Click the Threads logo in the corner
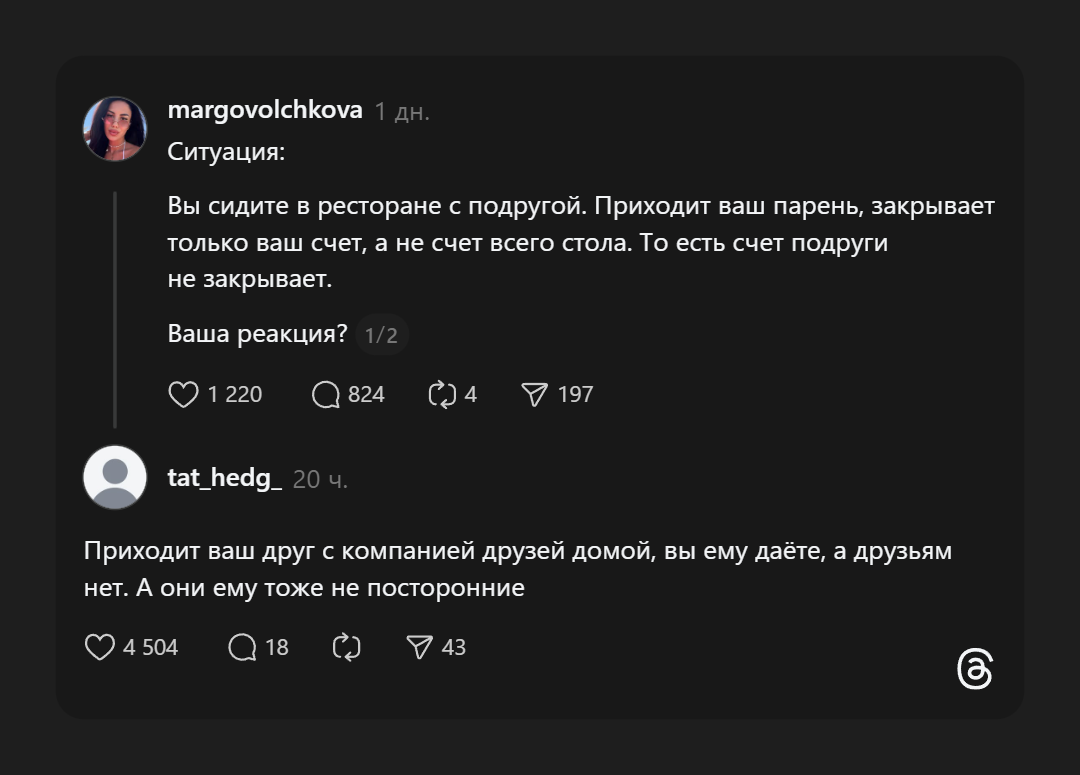The width and height of the screenshot is (1080, 775). tap(977, 670)
